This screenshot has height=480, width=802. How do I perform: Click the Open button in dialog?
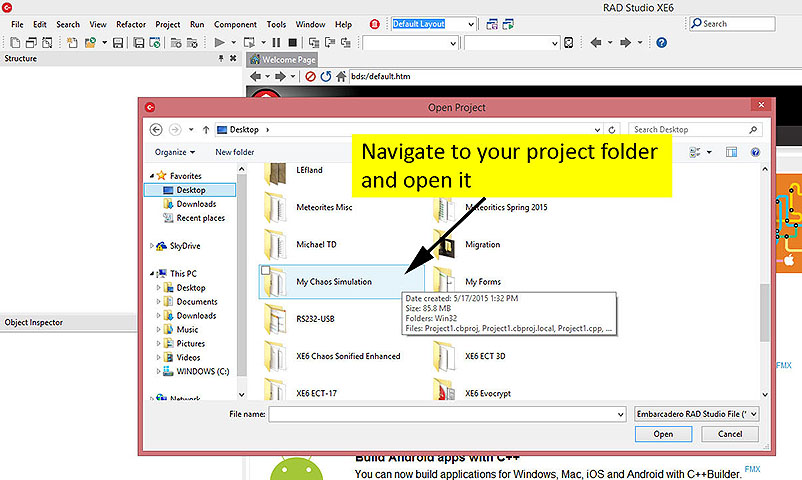click(x=663, y=434)
